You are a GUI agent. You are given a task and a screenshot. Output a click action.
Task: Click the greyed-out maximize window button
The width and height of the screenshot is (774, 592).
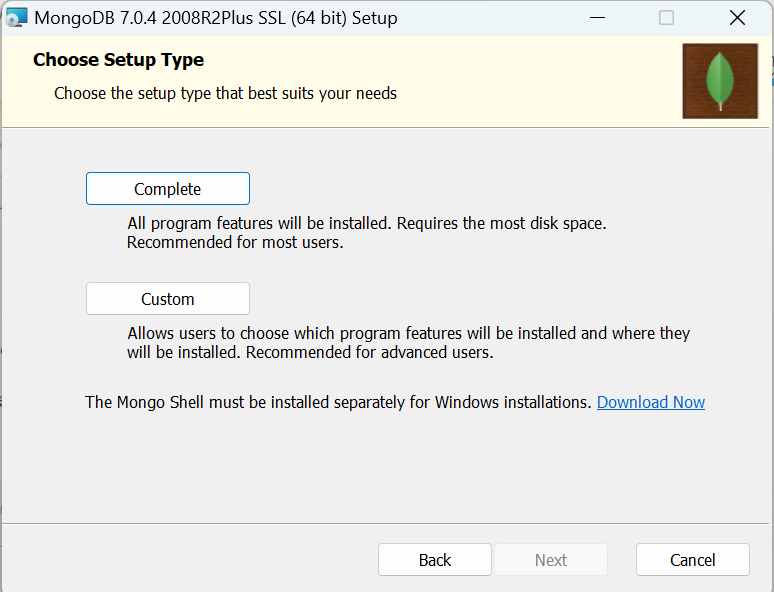point(667,17)
